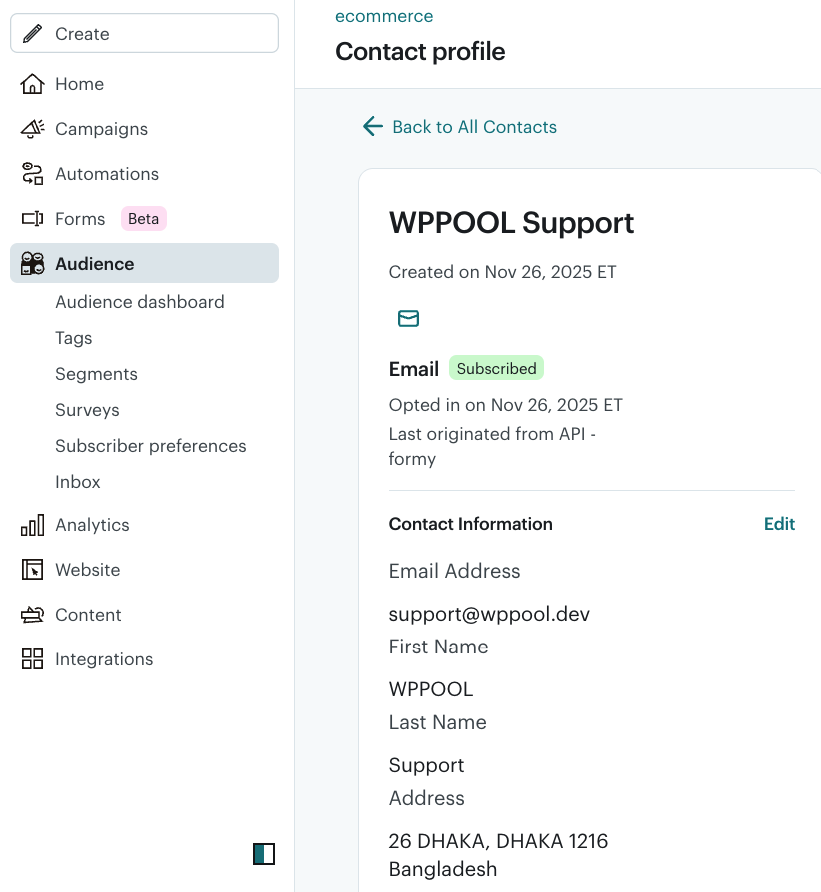Open Tags under Audience
821x892 pixels.
tap(73, 338)
